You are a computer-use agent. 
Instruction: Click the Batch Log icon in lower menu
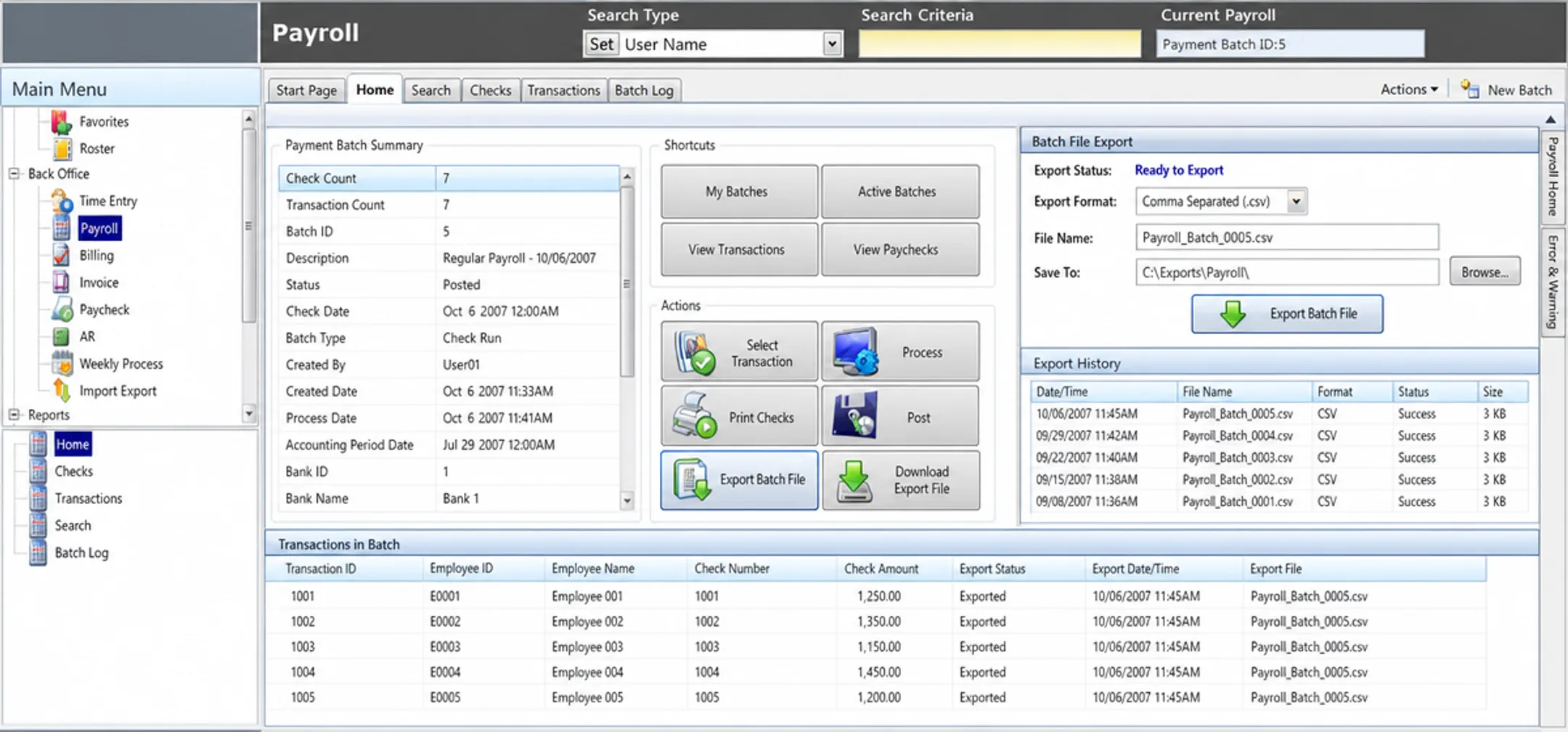pyautogui.click(x=38, y=553)
